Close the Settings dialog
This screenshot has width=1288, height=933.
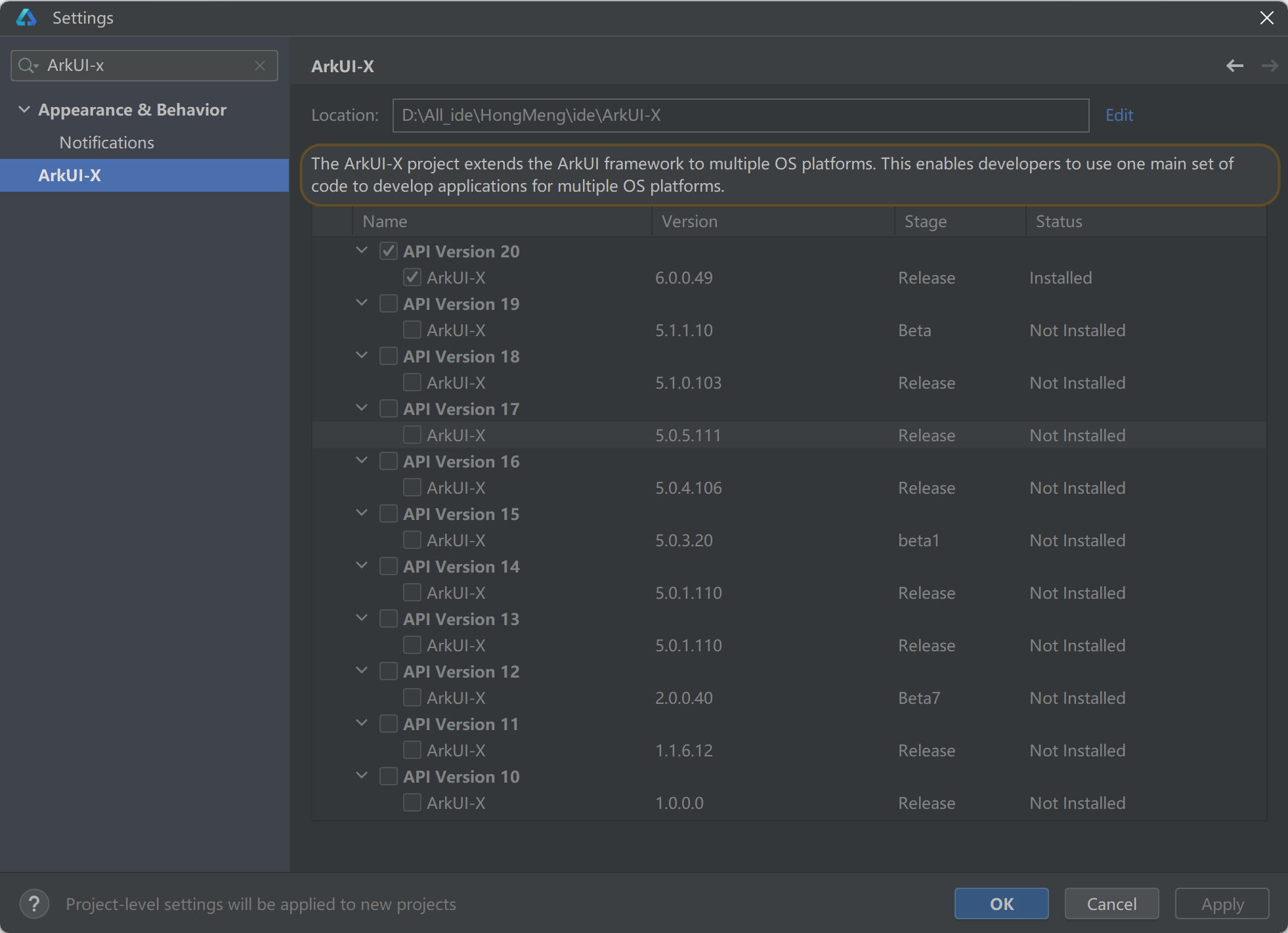pyautogui.click(x=1266, y=18)
